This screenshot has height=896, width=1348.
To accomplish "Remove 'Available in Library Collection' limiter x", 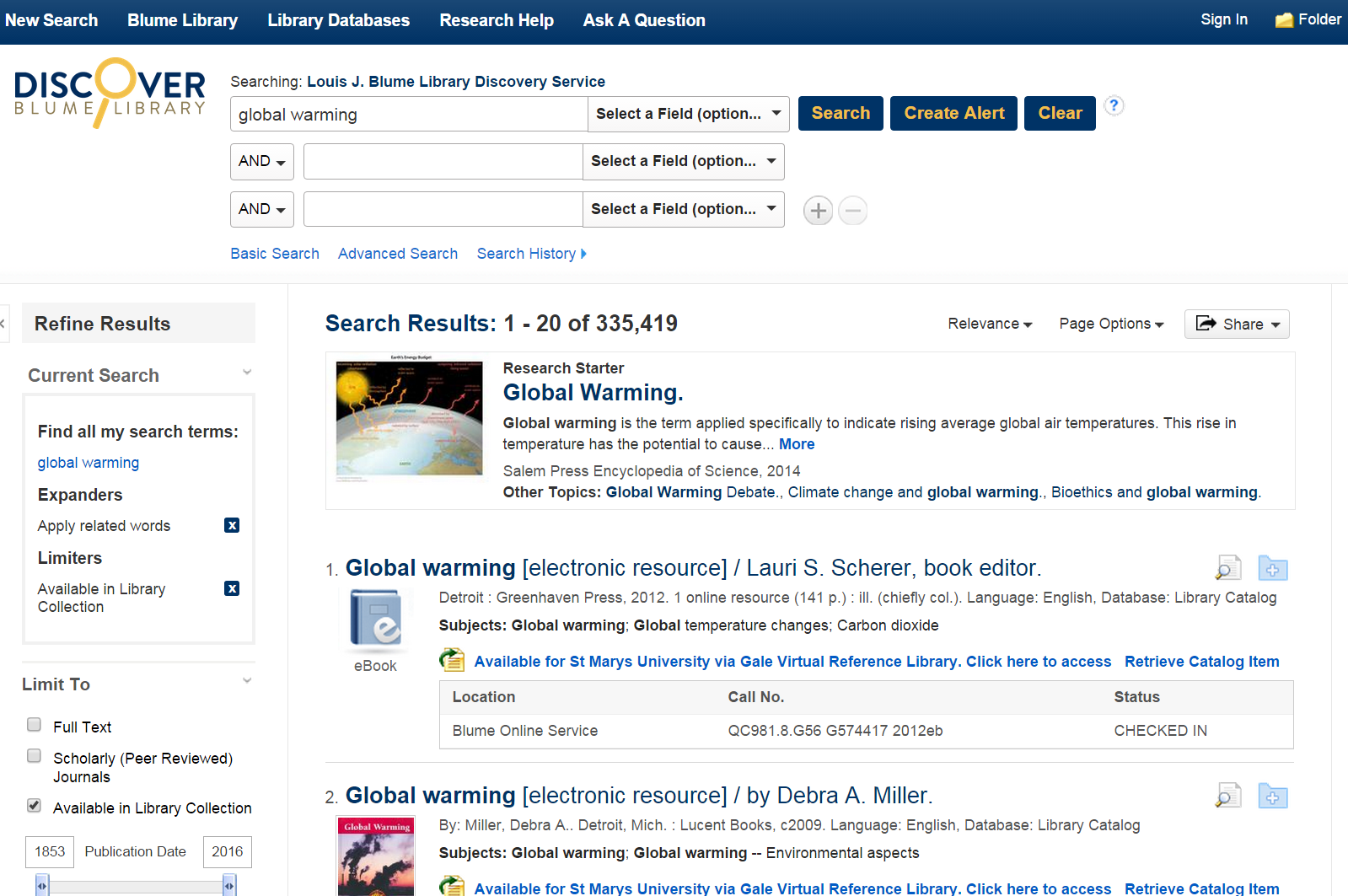I will point(232,588).
